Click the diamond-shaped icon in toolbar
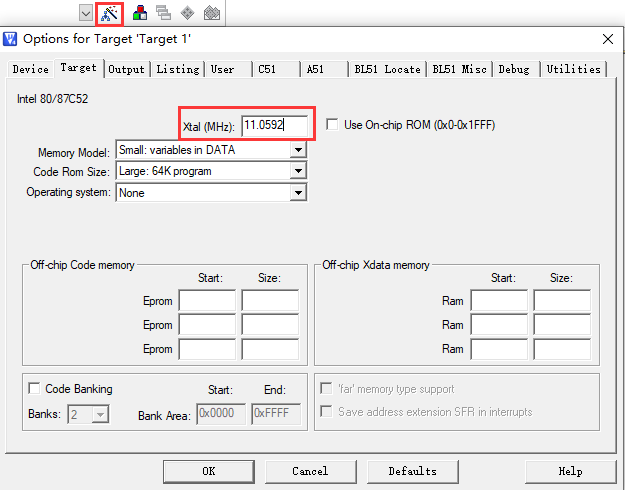This screenshot has width=625, height=490. point(187,13)
